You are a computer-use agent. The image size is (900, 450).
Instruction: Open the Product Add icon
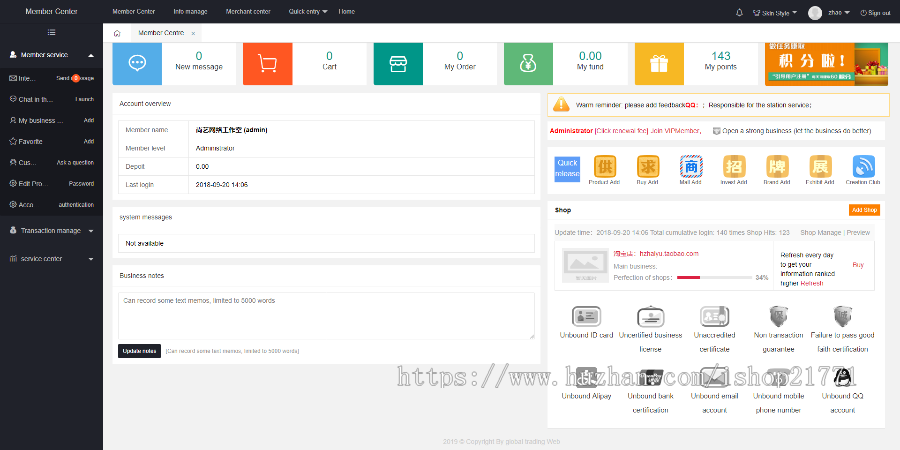pos(605,167)
